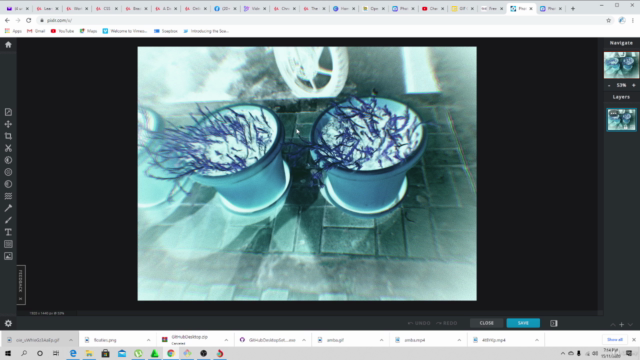Move layer down with the arrow
Viewport: 640px width, 360px height.
631,324
